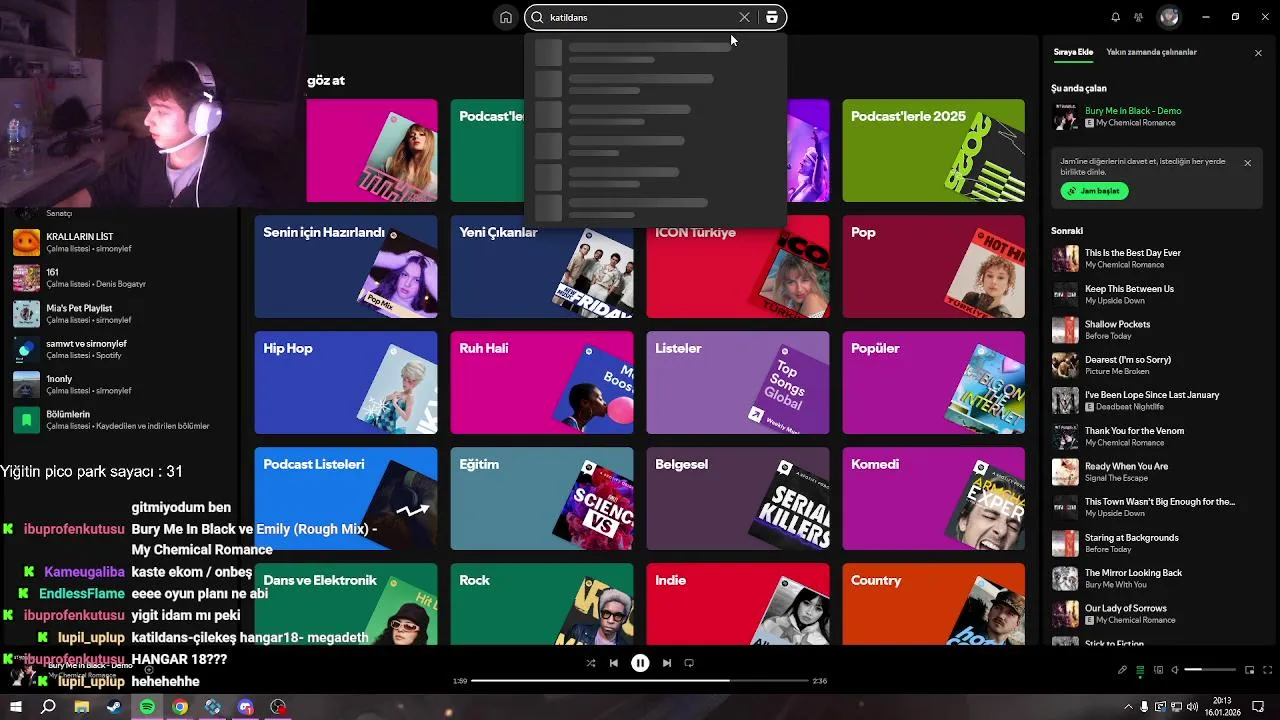Select Shallow Pockets in the queue
The width and height of the screenshot is (1280, 720).
pyautogui.click(x=1155, y=329)
